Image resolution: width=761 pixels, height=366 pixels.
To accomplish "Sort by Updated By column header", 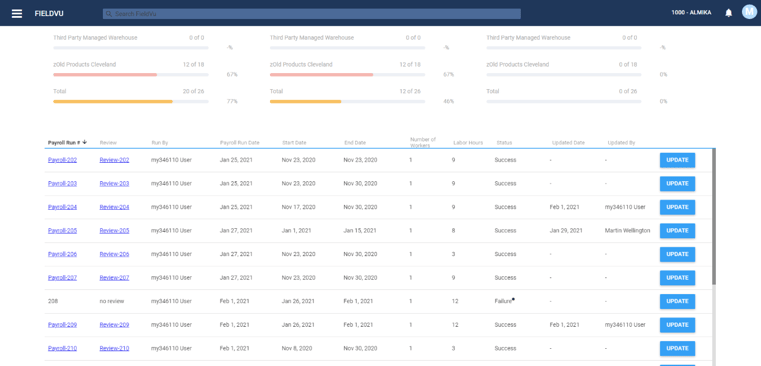I will (x=621, y=143).
